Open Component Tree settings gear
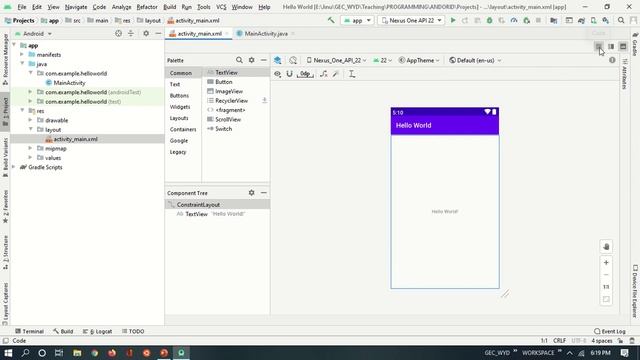 pyautogui.click(x=251, y=193)
